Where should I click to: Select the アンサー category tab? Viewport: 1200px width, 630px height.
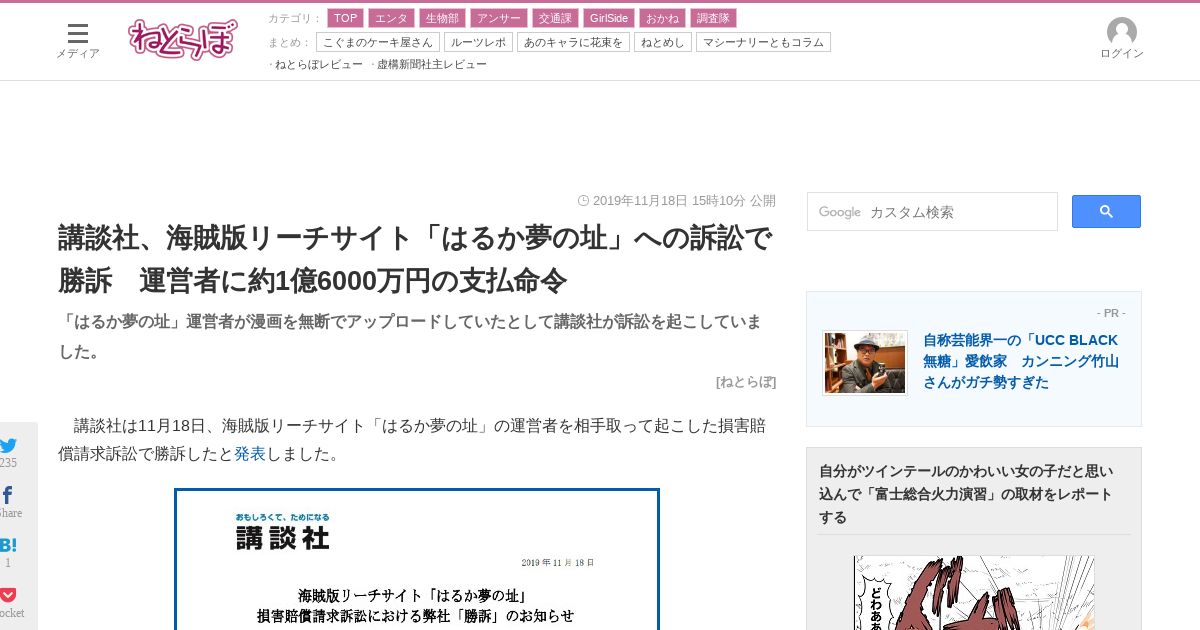tap(498, 18)
